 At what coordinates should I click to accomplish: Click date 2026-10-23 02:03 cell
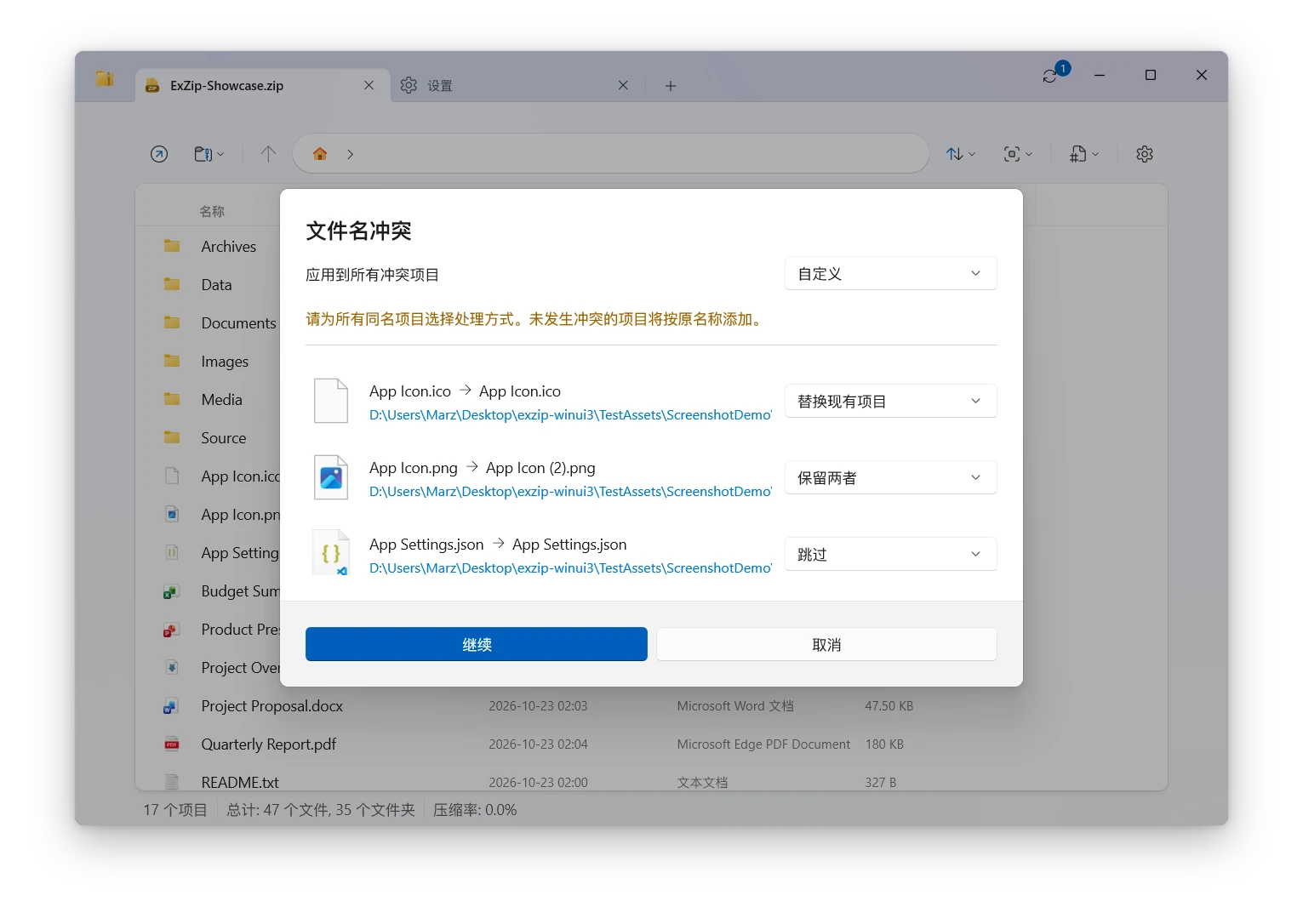(538, 706)
